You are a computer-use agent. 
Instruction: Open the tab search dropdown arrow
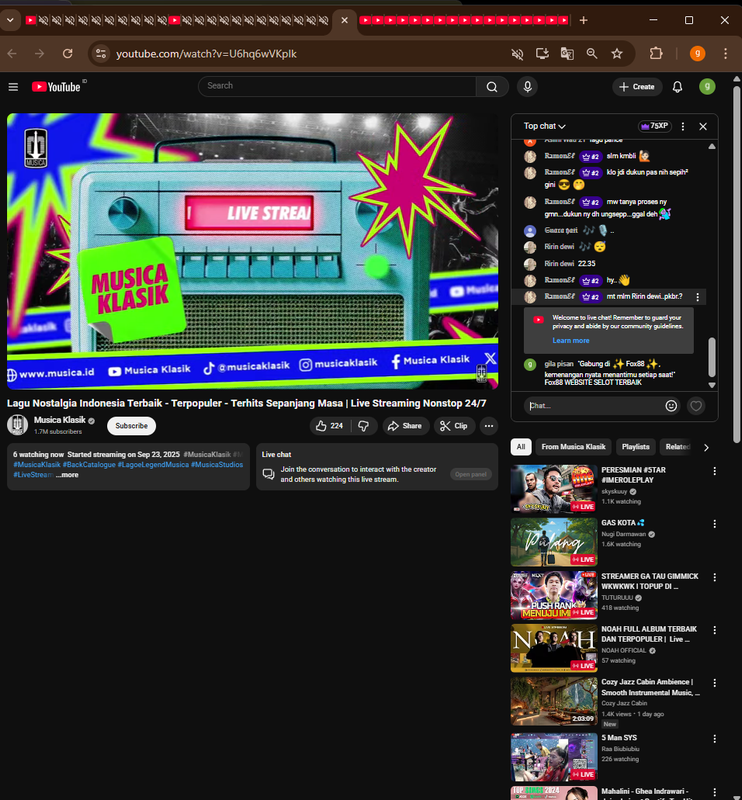tap(10, 20)
